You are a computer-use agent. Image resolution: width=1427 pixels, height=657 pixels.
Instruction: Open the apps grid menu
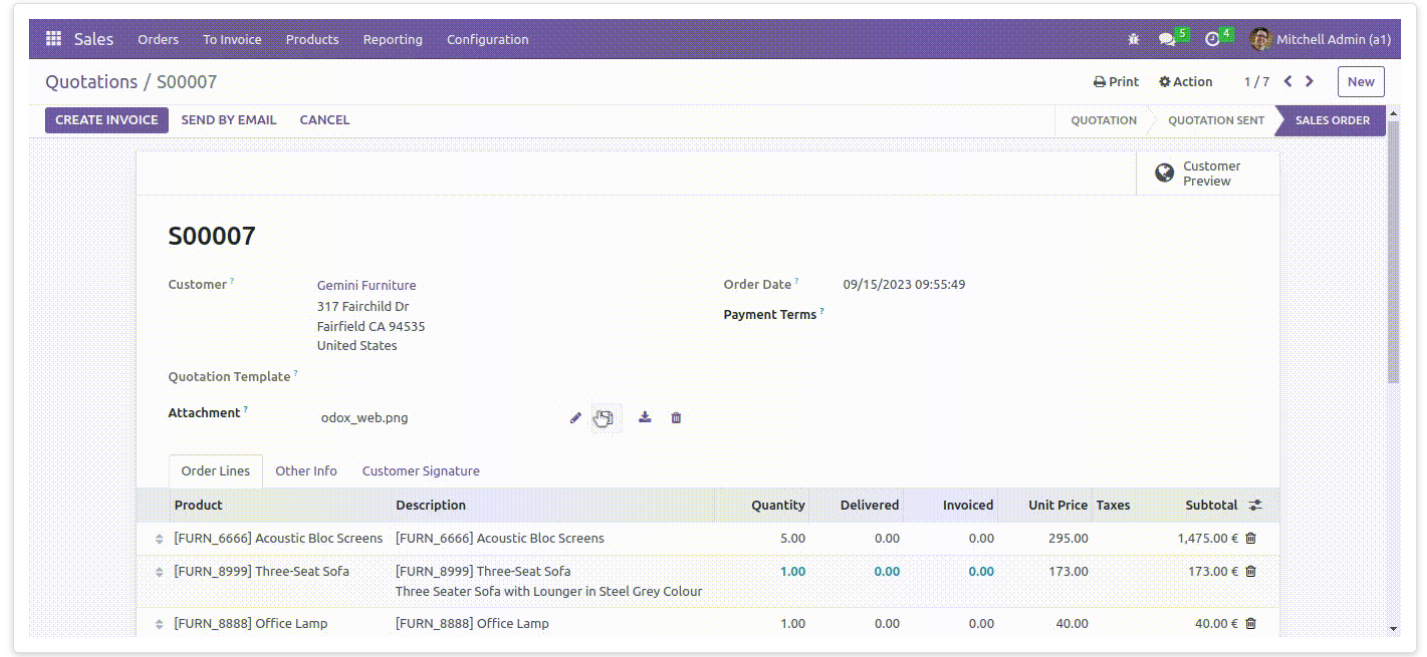(x=53, y=38)
